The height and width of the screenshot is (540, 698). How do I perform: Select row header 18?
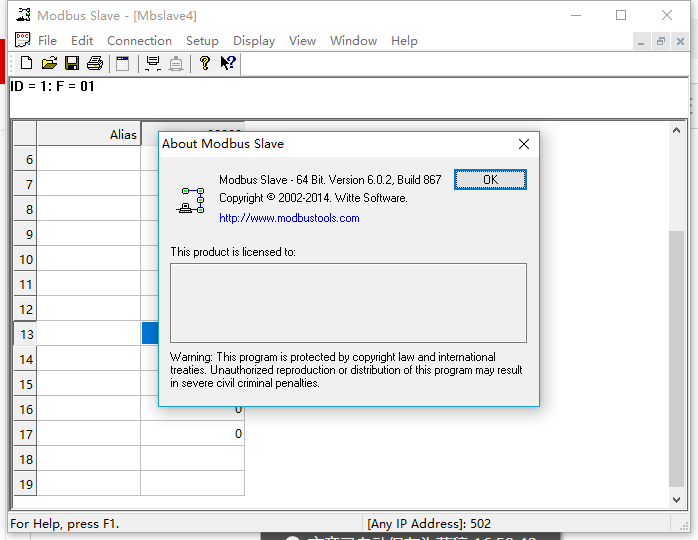click(25, 459)
